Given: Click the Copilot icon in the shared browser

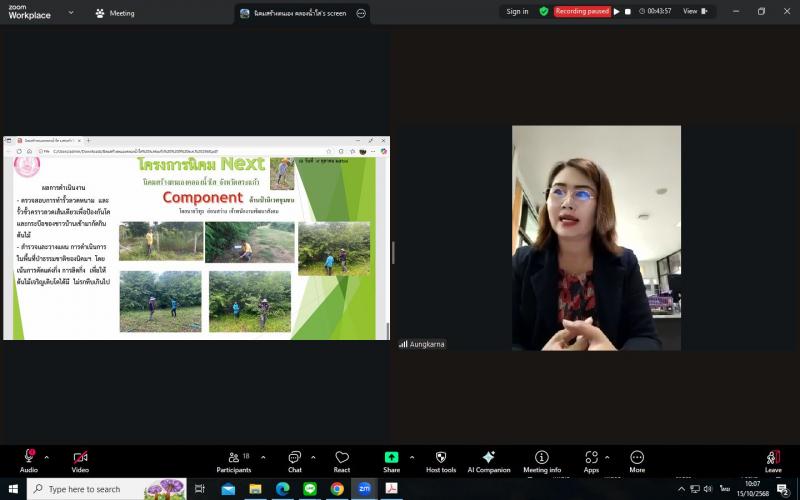Looking at the screenshot, I should click(383, 152).
